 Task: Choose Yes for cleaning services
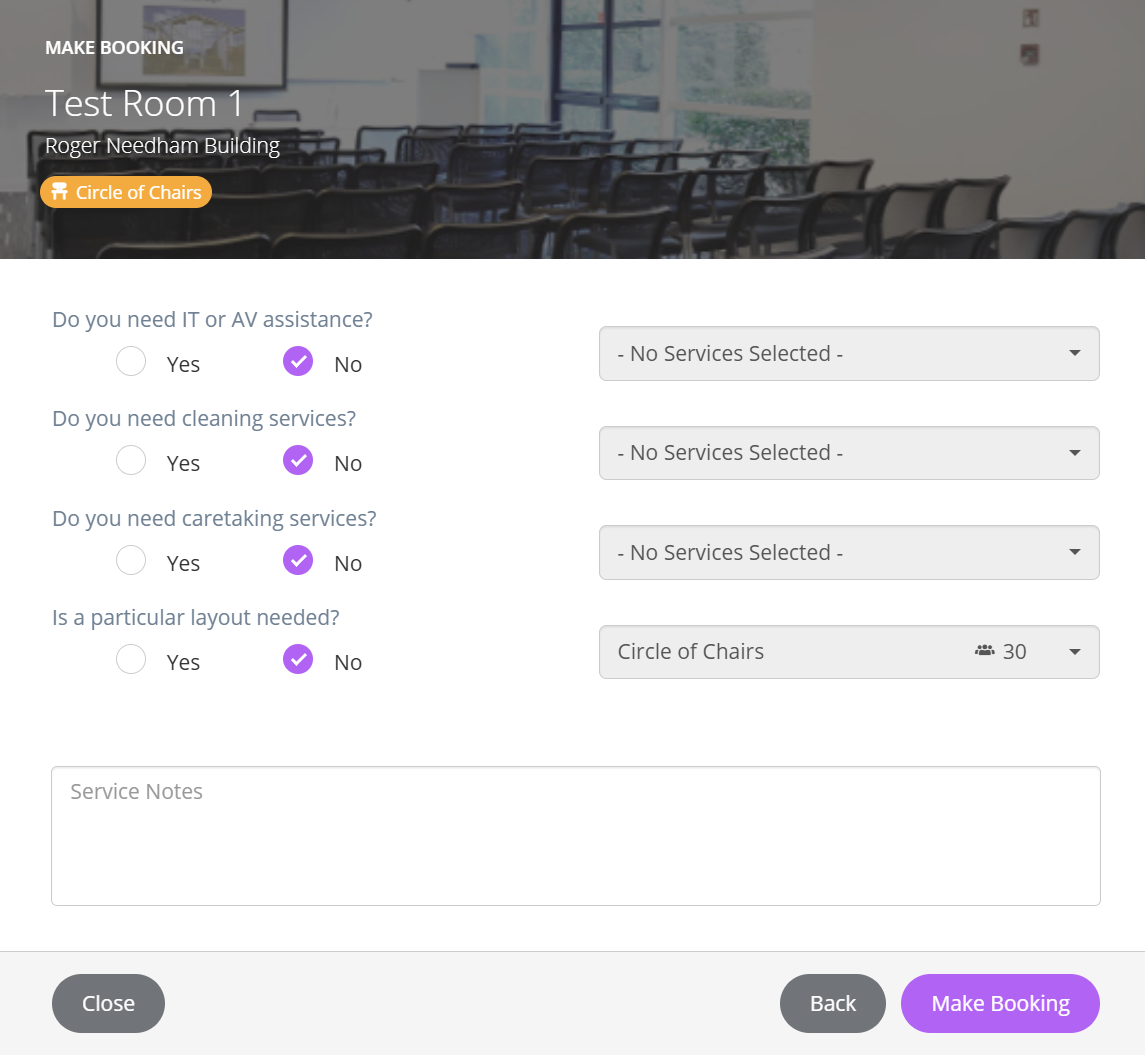pyautogui.click(x=131, y=461)
